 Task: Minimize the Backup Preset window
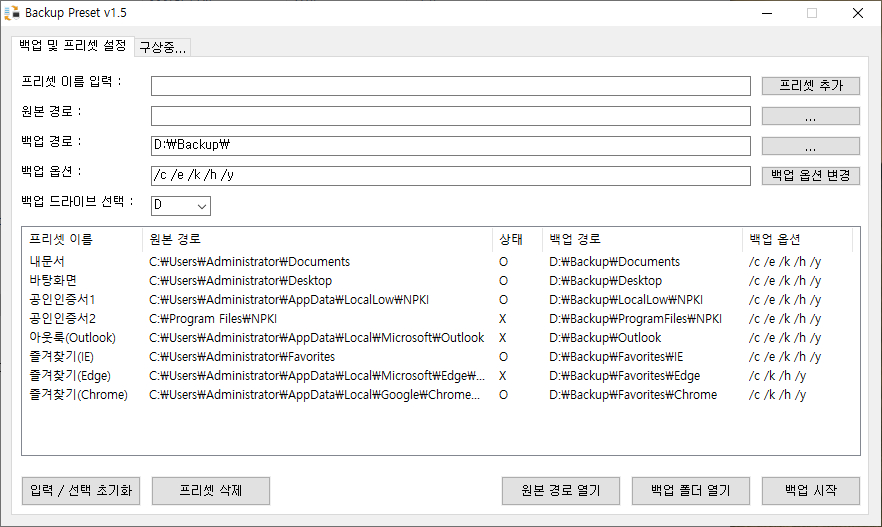(767, 13)
